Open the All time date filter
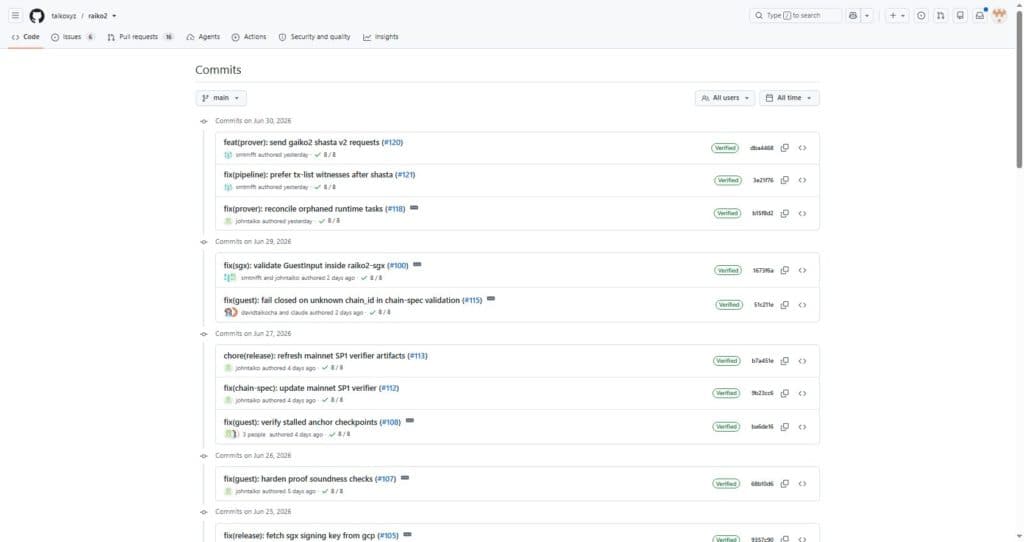Screen dimensions: 1024x542 (789, 98)
